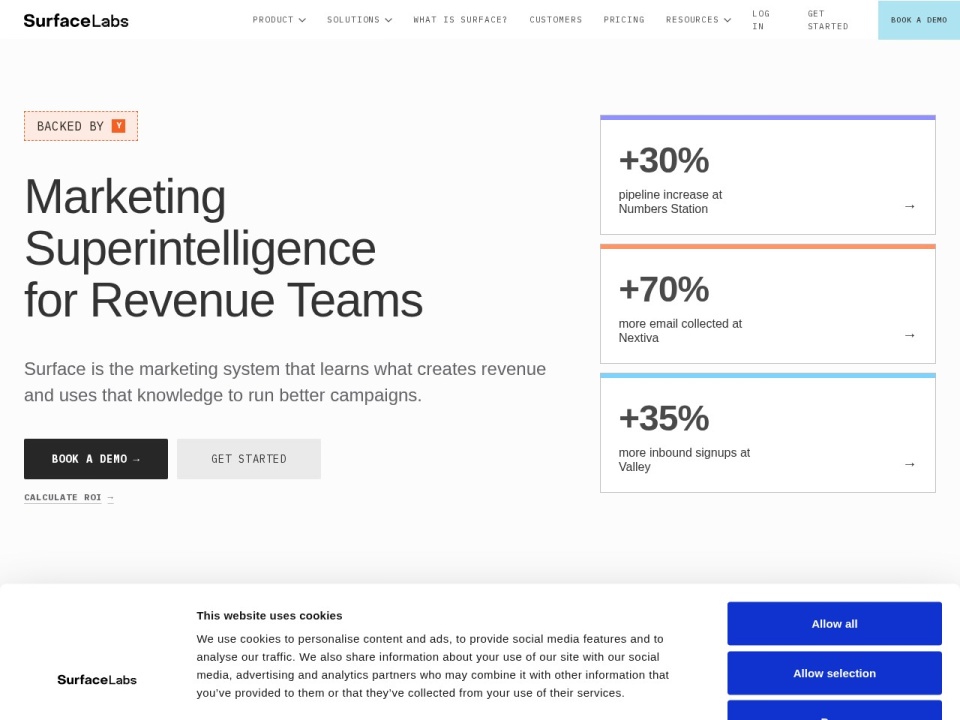Viewport: 960px width, 720px height.
Task: Accept cookies with the Allow all button
Action: click(834, 623)
